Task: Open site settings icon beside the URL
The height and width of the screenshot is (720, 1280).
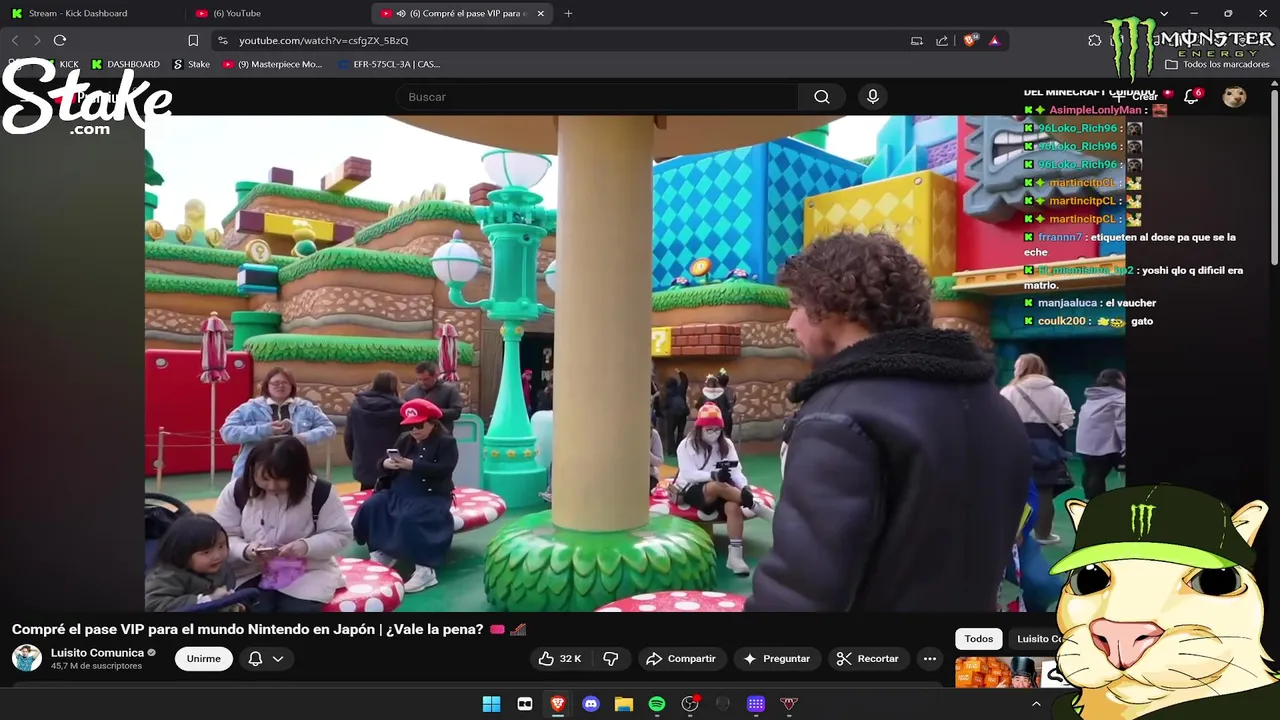Action: [222, 41]
